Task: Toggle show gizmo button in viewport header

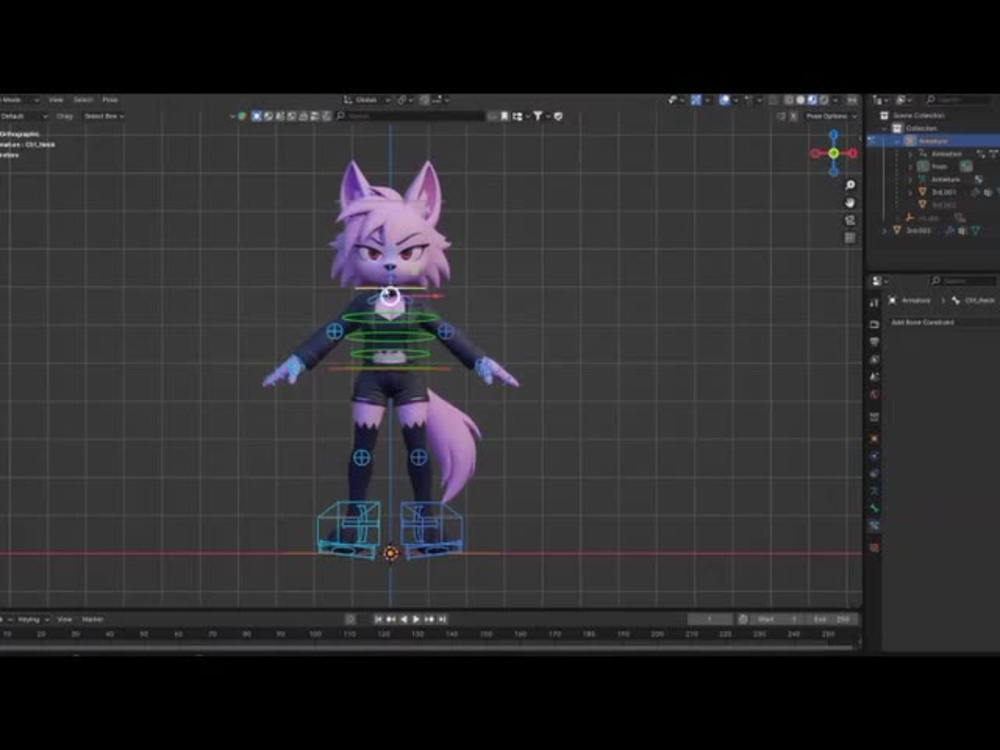Action: pos(696,100)
